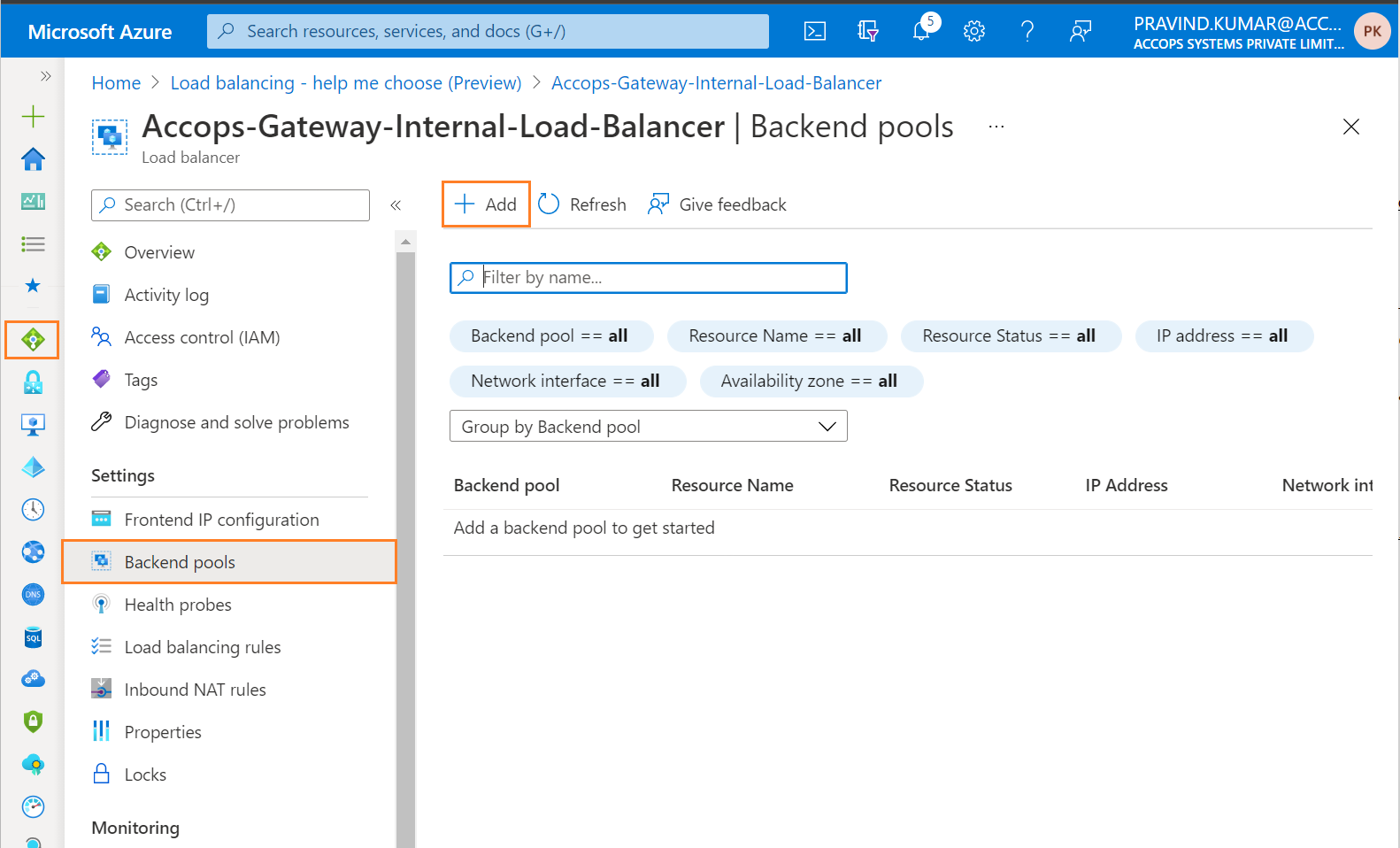Open the Network interface == all filter

[567, 382]
